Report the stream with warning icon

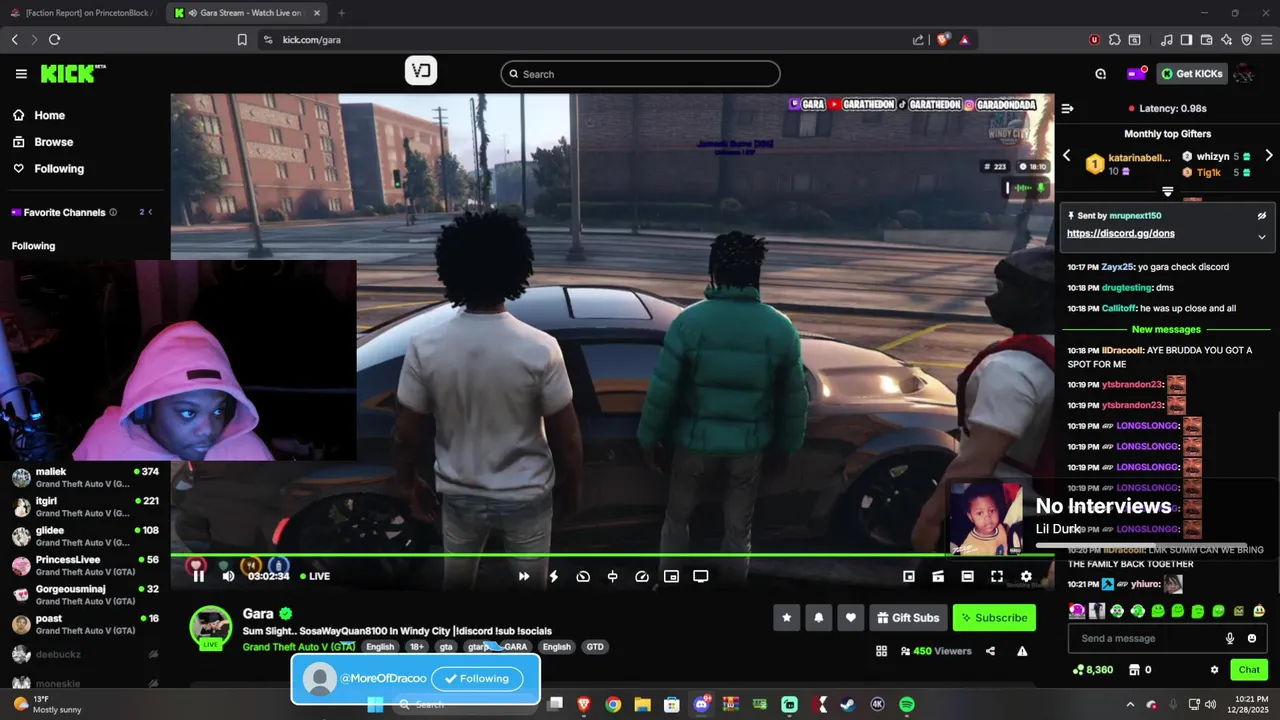click(1022, 651)
